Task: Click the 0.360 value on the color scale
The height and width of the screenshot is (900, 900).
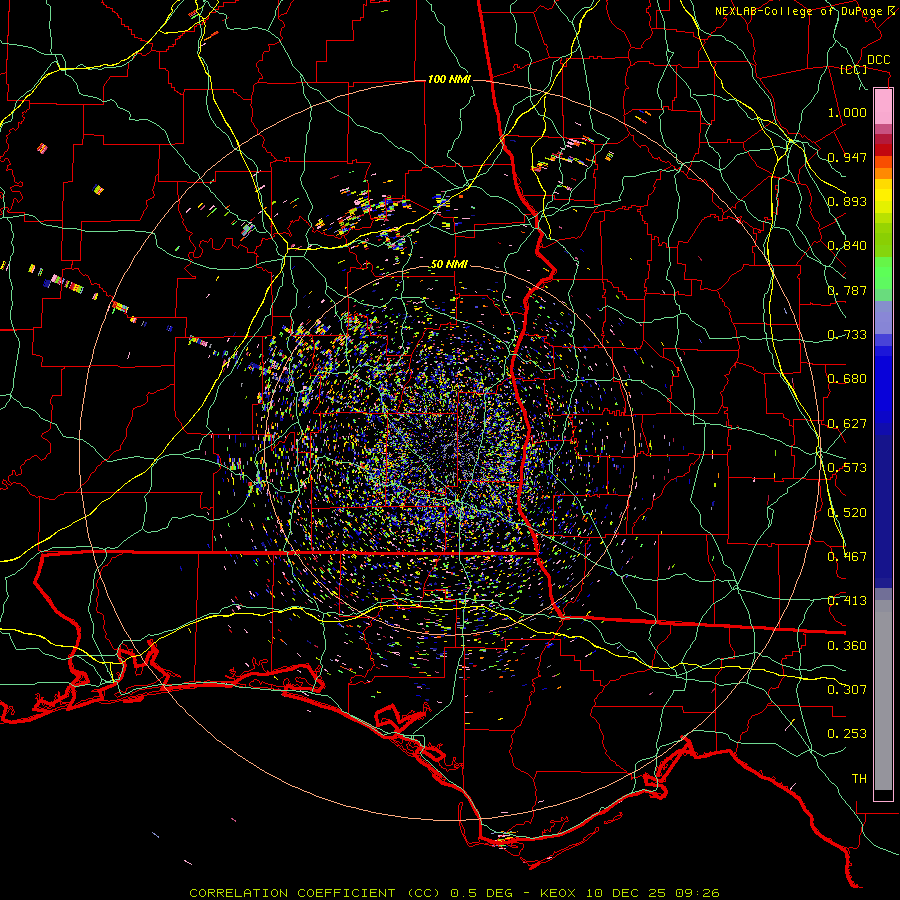Action: point(847,646)
